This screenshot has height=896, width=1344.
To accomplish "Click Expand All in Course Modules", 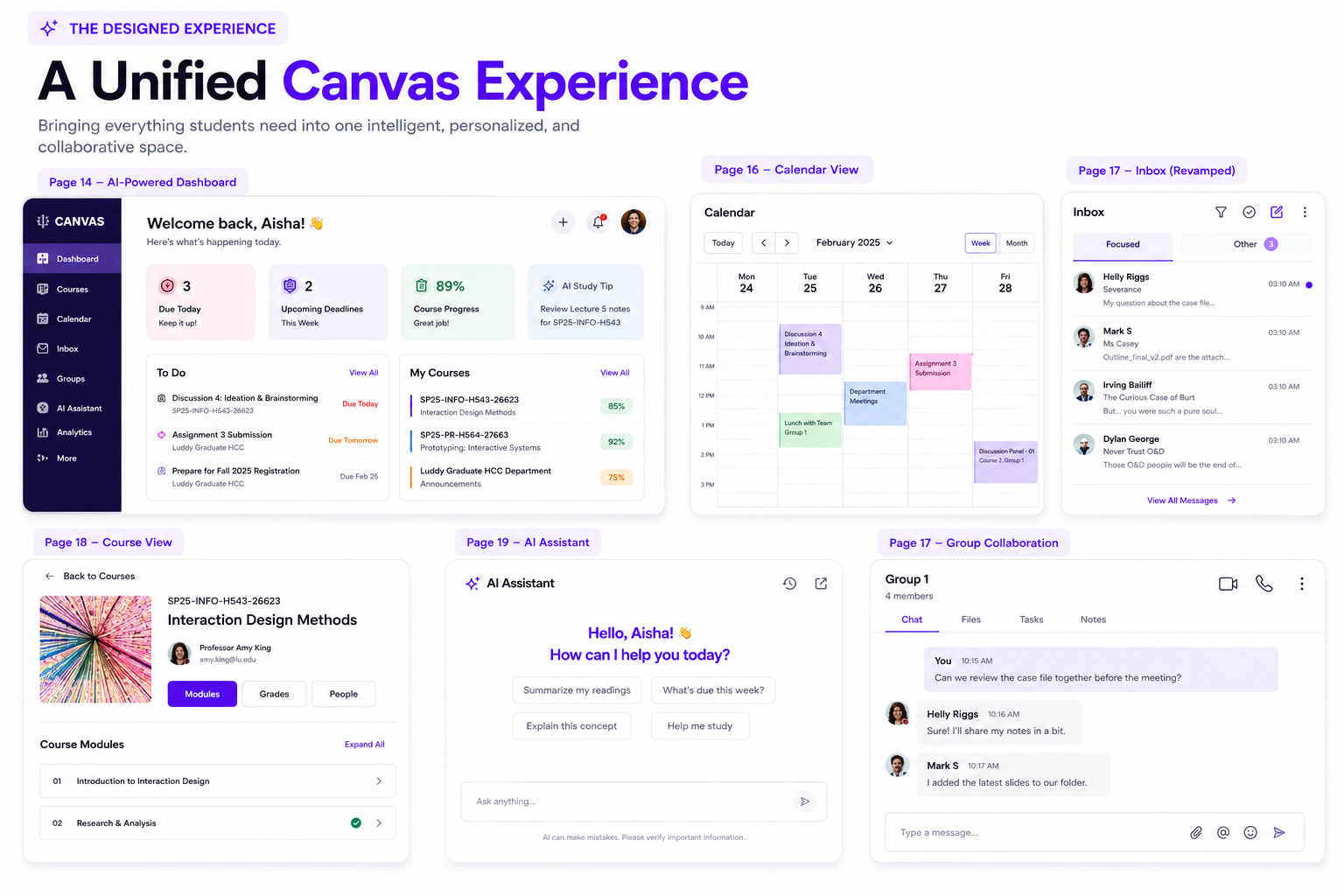I will click(364, 745).
